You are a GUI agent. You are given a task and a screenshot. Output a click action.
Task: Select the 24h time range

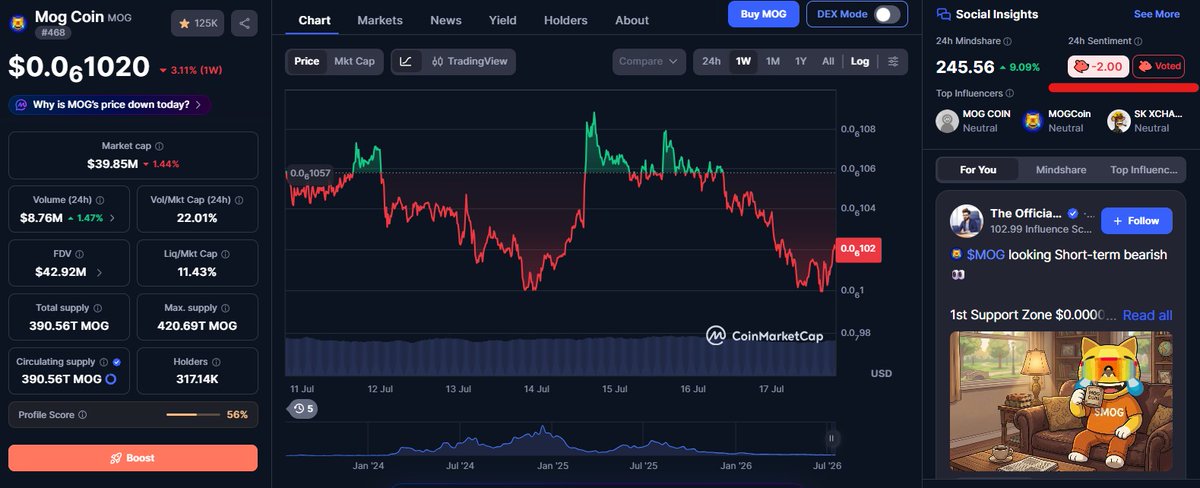(x=711, y=61)
